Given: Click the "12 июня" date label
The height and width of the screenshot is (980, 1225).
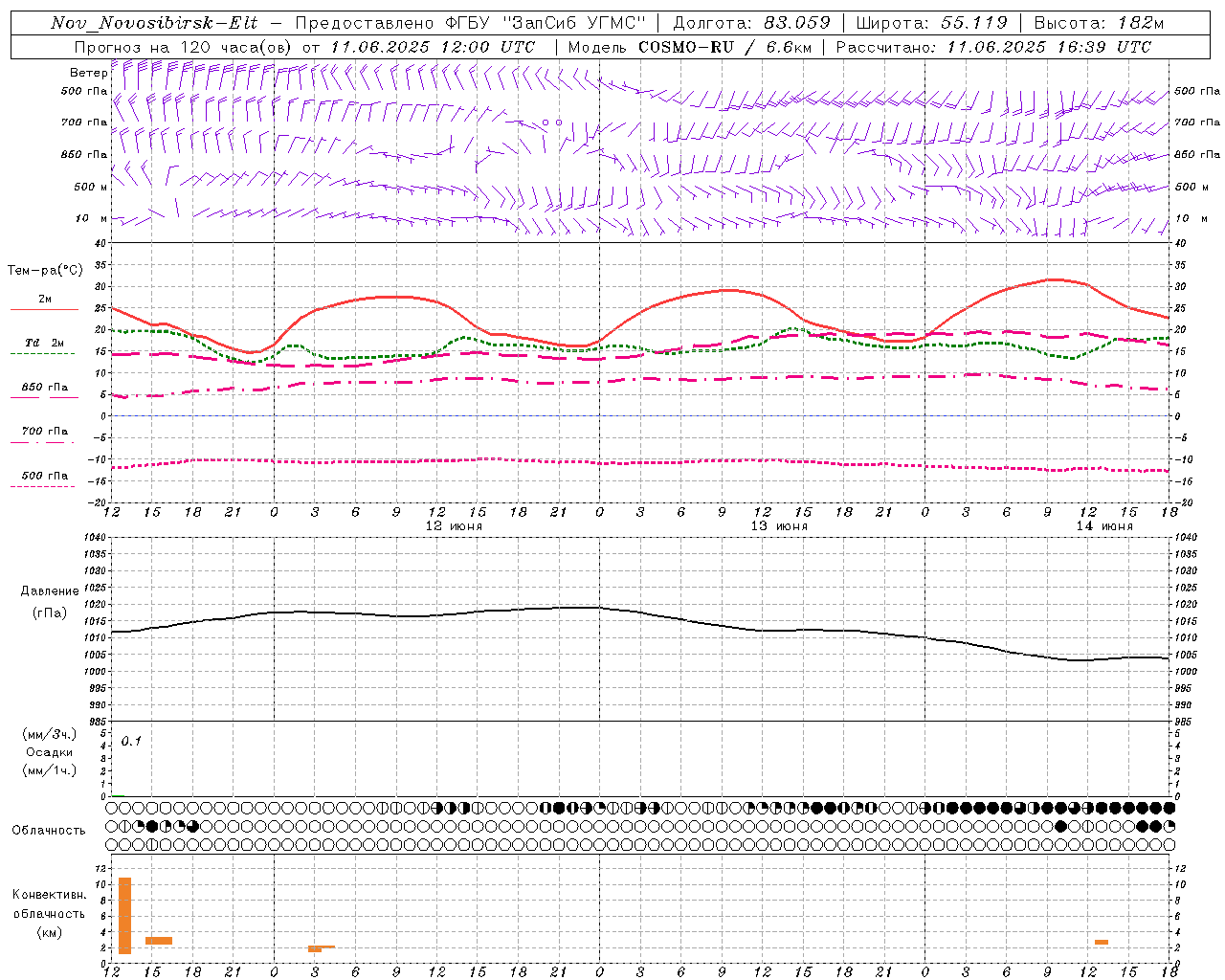Looking at the screenshot, I should coord(454,526).
